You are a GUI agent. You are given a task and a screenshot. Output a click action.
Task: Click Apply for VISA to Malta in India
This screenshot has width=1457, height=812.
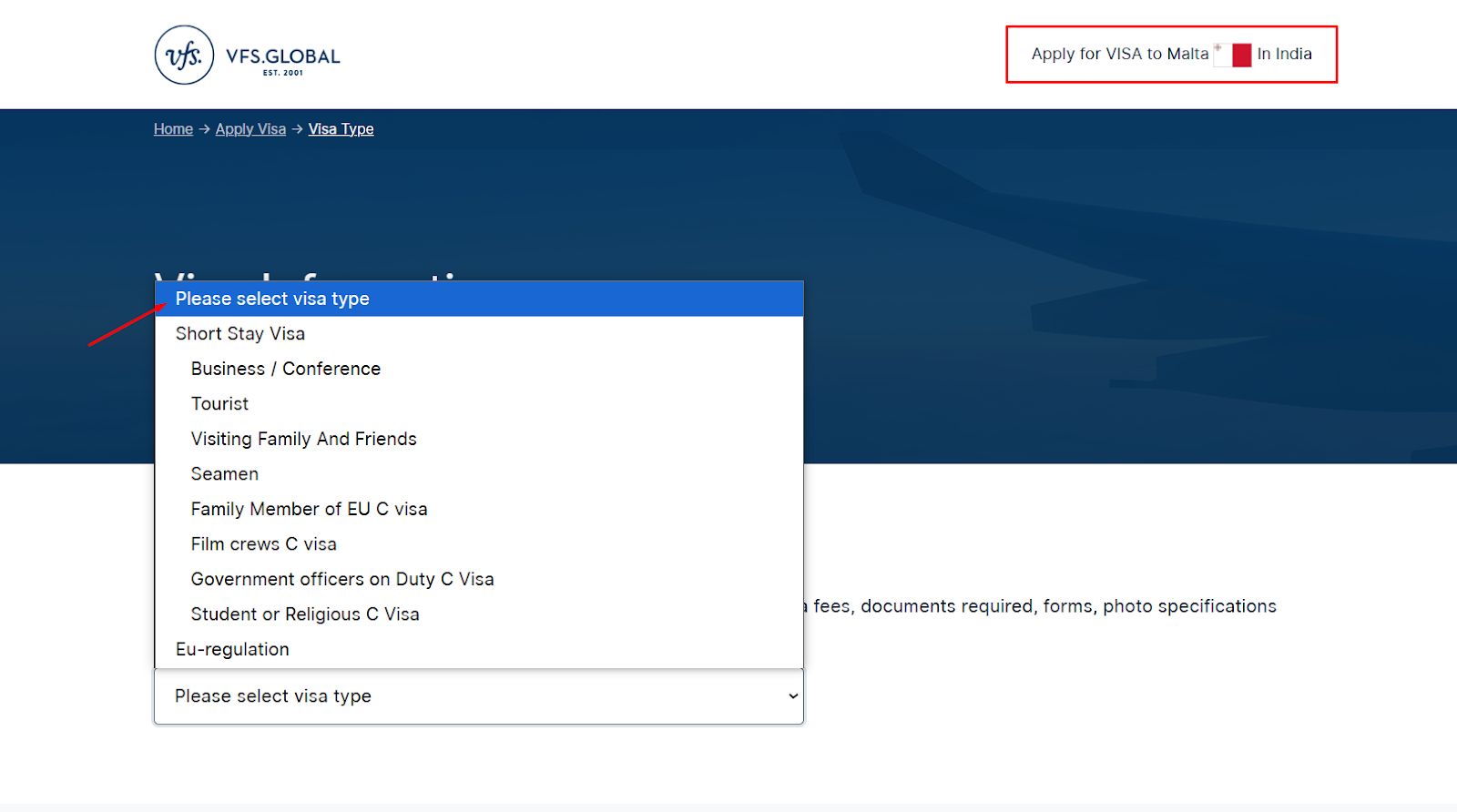tap(1171, 55)
